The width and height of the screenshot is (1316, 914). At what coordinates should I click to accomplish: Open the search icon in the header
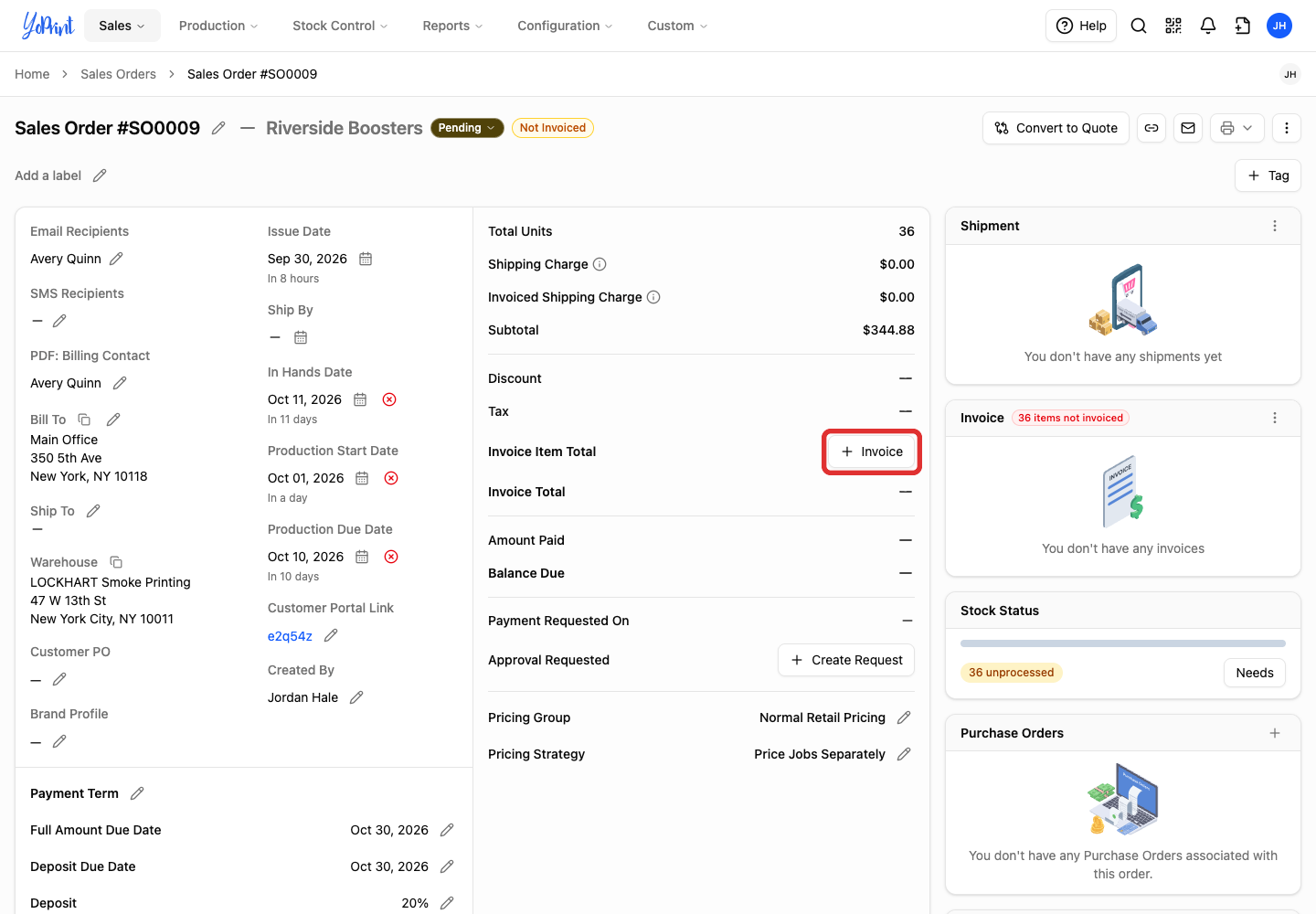coord(1139,26)
